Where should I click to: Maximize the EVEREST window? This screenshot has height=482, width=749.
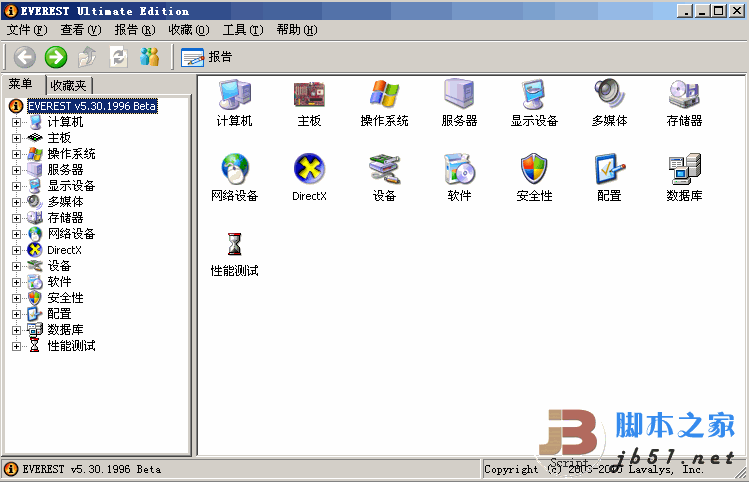click(x=718, y=11)
